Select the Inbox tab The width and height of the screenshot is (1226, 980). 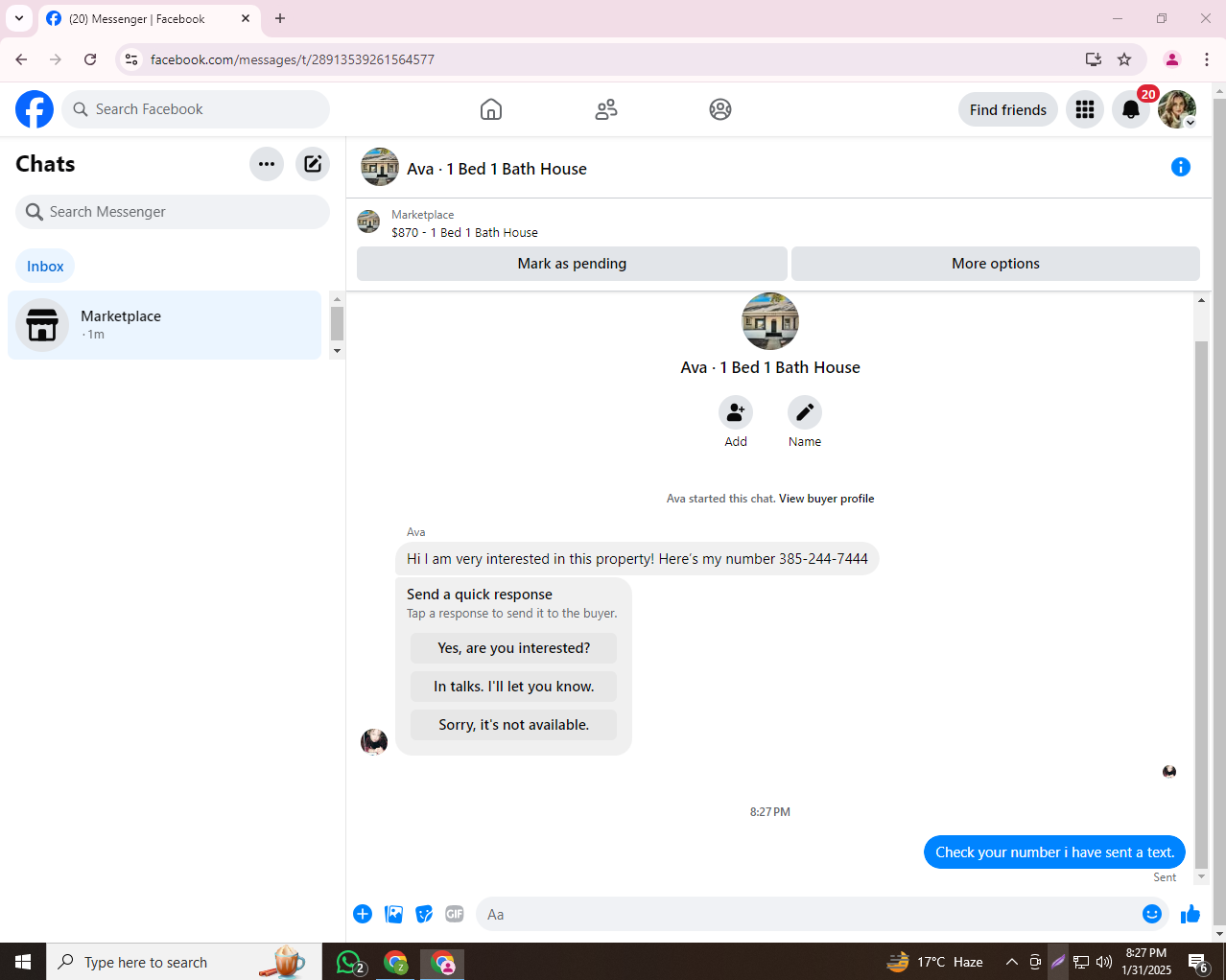45,267
